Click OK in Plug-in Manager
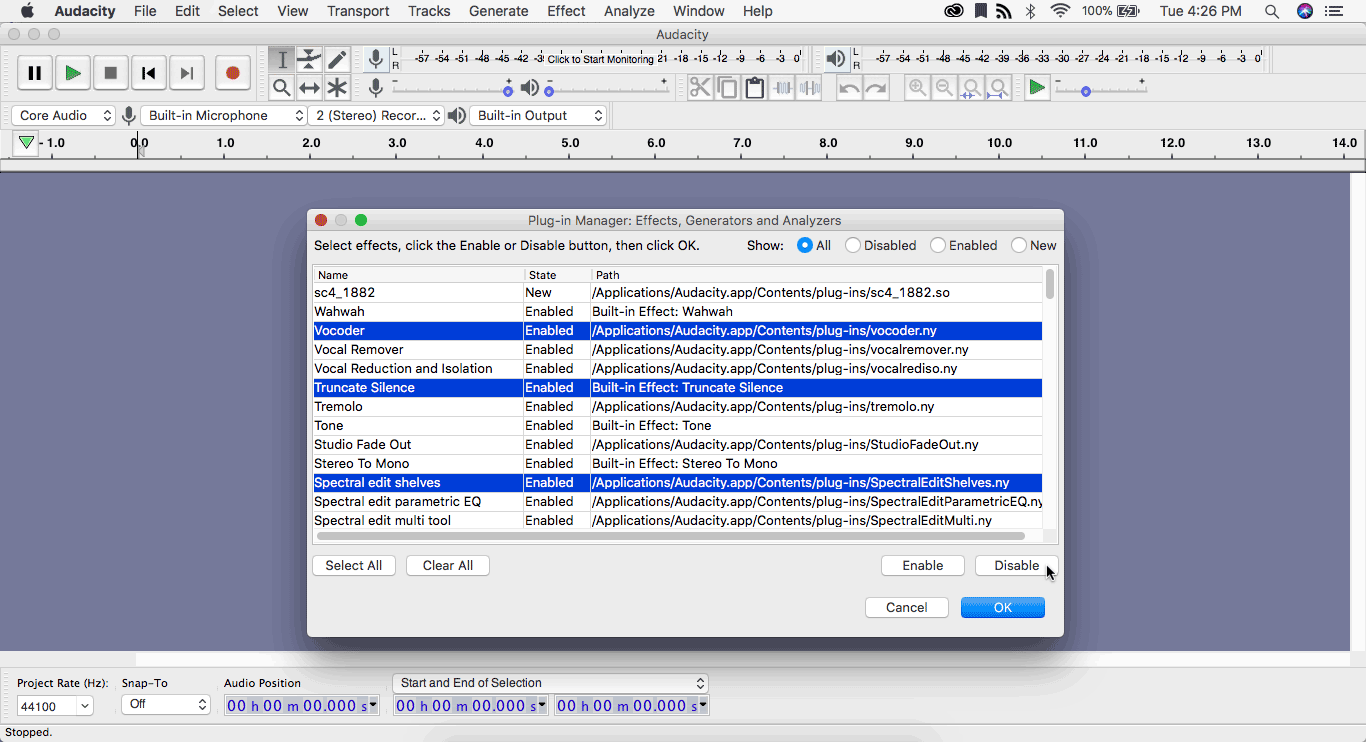This screenshot has width=1366, height=742. [x=1002, y=607]
